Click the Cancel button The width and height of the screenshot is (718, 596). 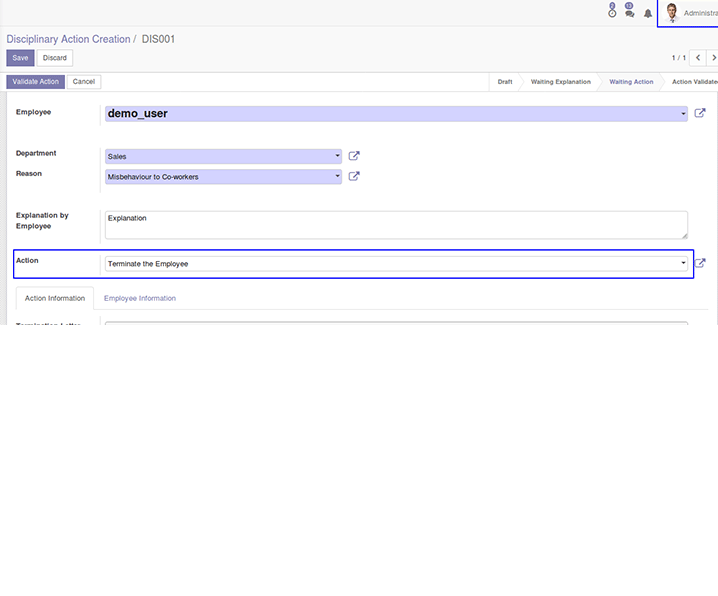coord(84,82)
